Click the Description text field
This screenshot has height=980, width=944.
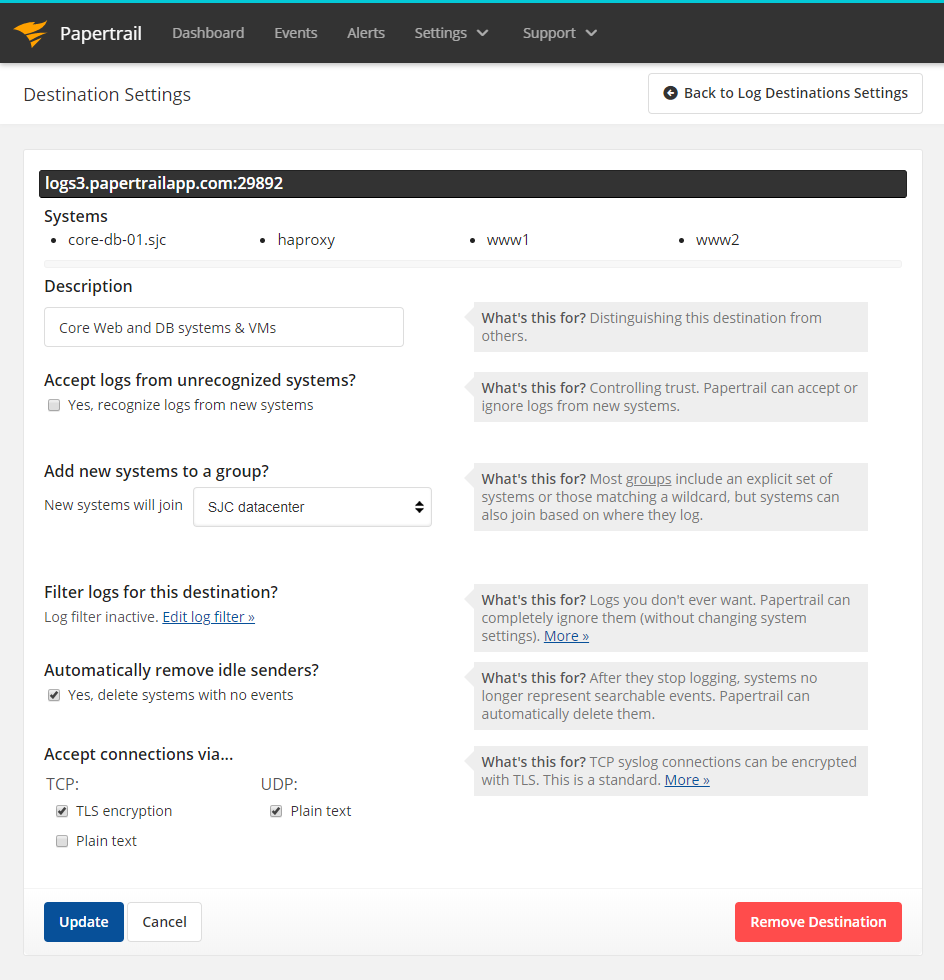[224, 327]
